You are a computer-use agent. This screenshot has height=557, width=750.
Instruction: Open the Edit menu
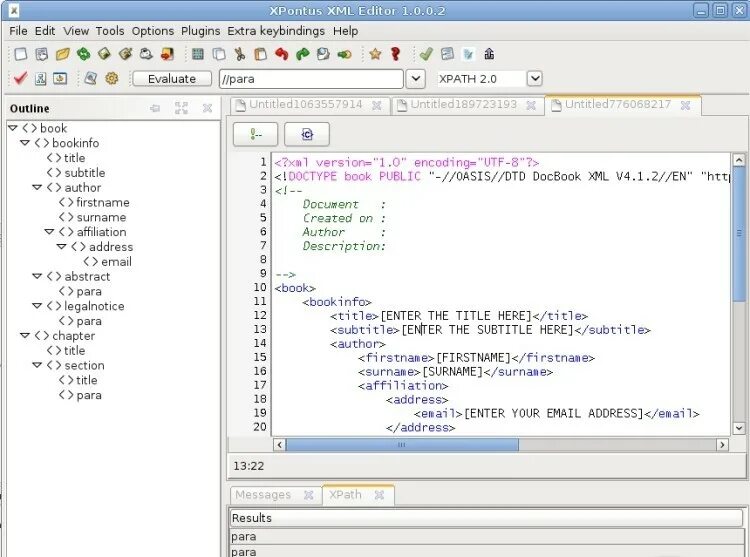(x=45, y=31)
